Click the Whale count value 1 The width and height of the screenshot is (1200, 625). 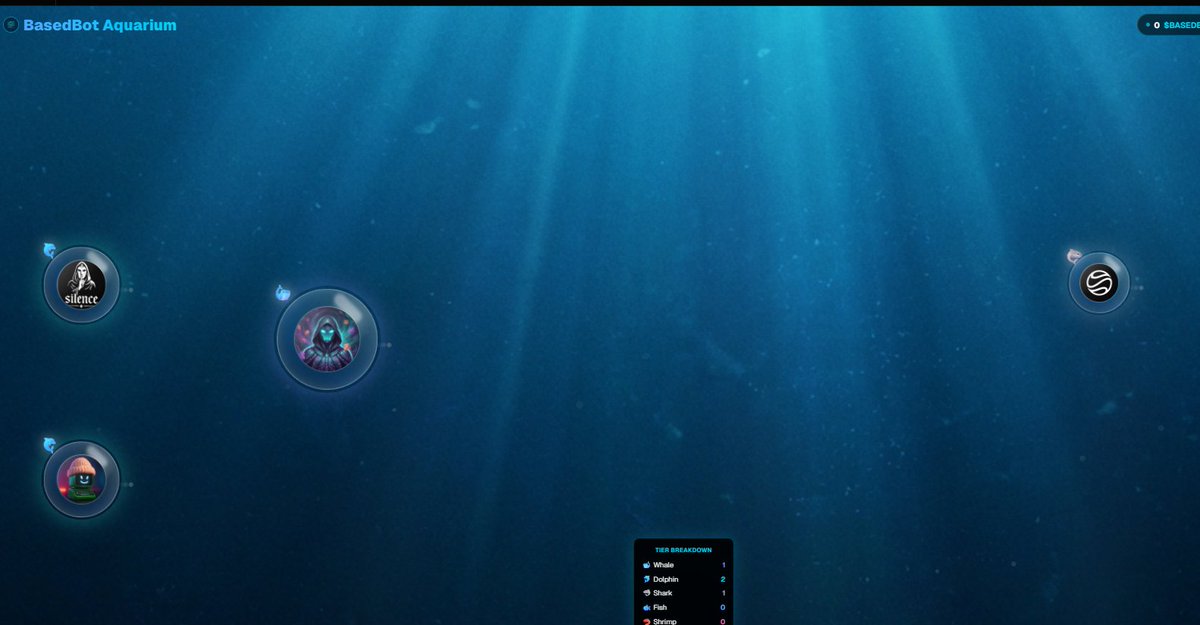723,565
